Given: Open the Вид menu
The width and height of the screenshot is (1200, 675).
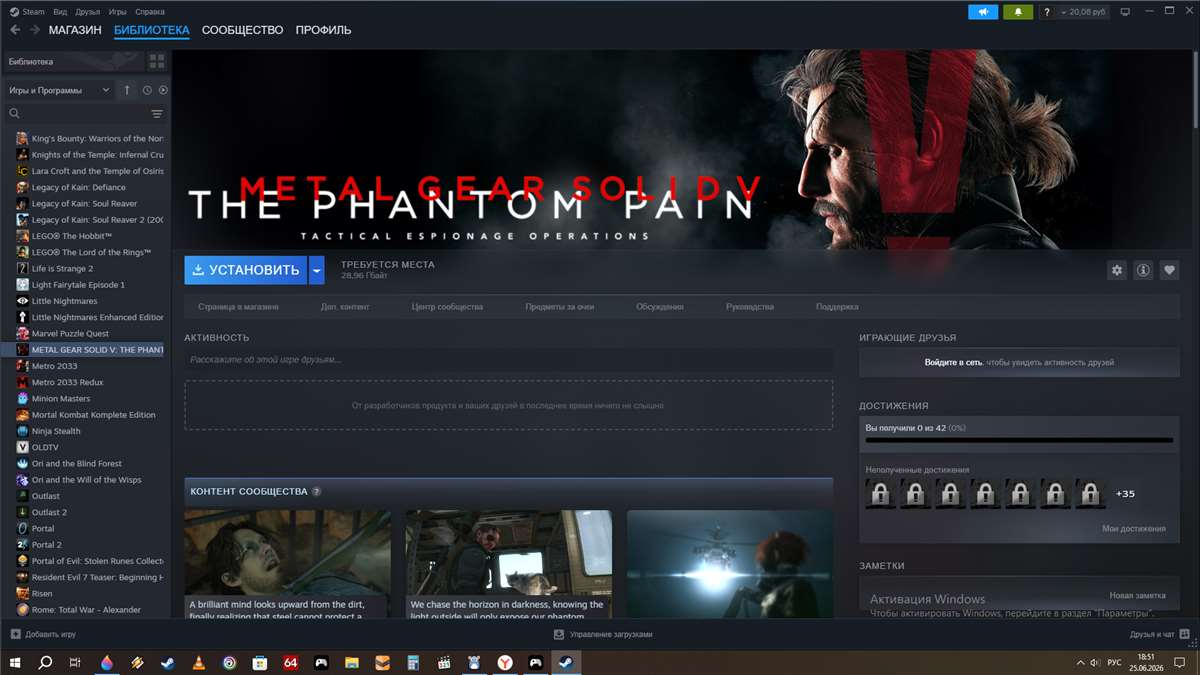Looking at the screenshot, I should 61,12.
